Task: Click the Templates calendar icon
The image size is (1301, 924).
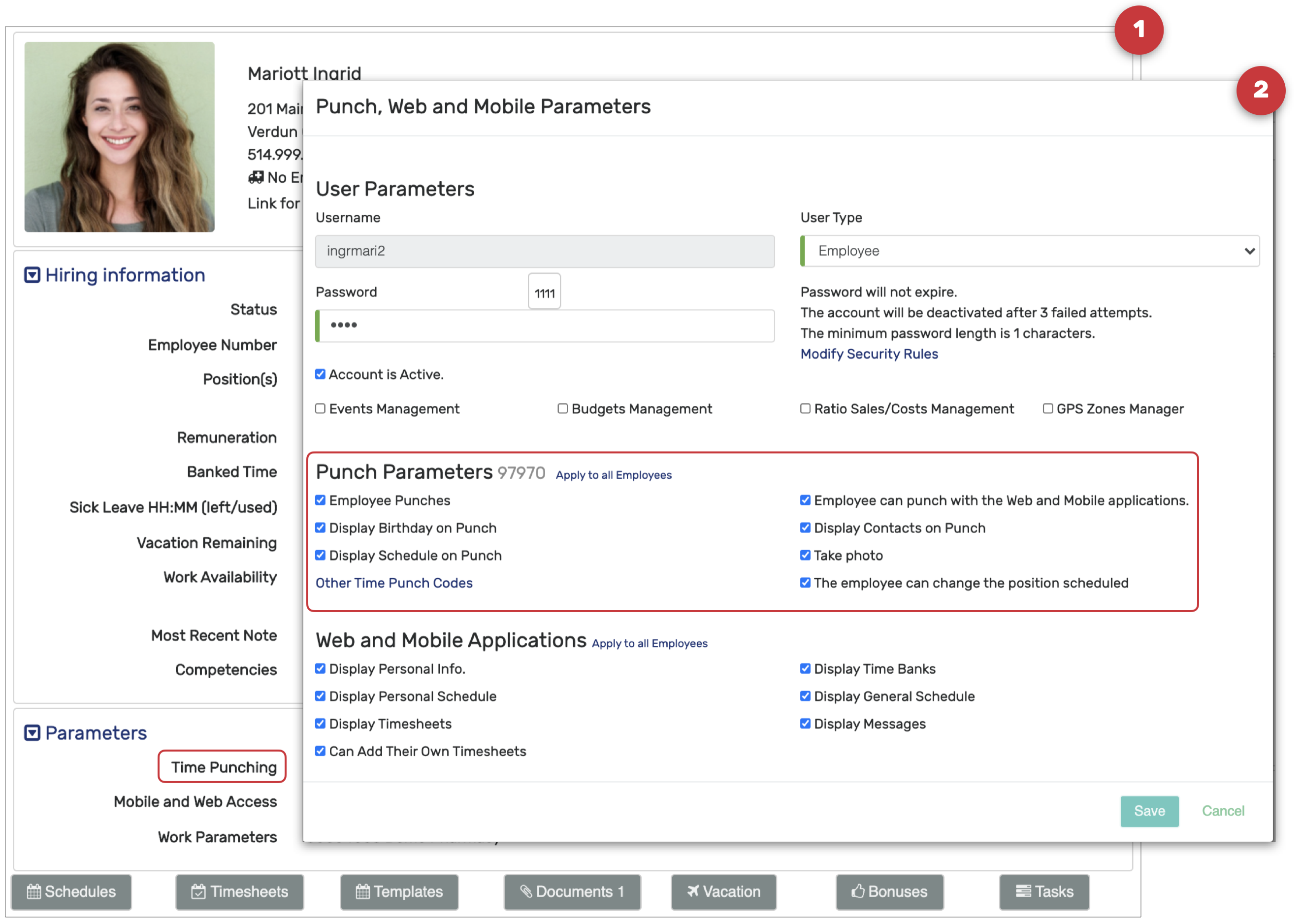Action: click(362, 891)
